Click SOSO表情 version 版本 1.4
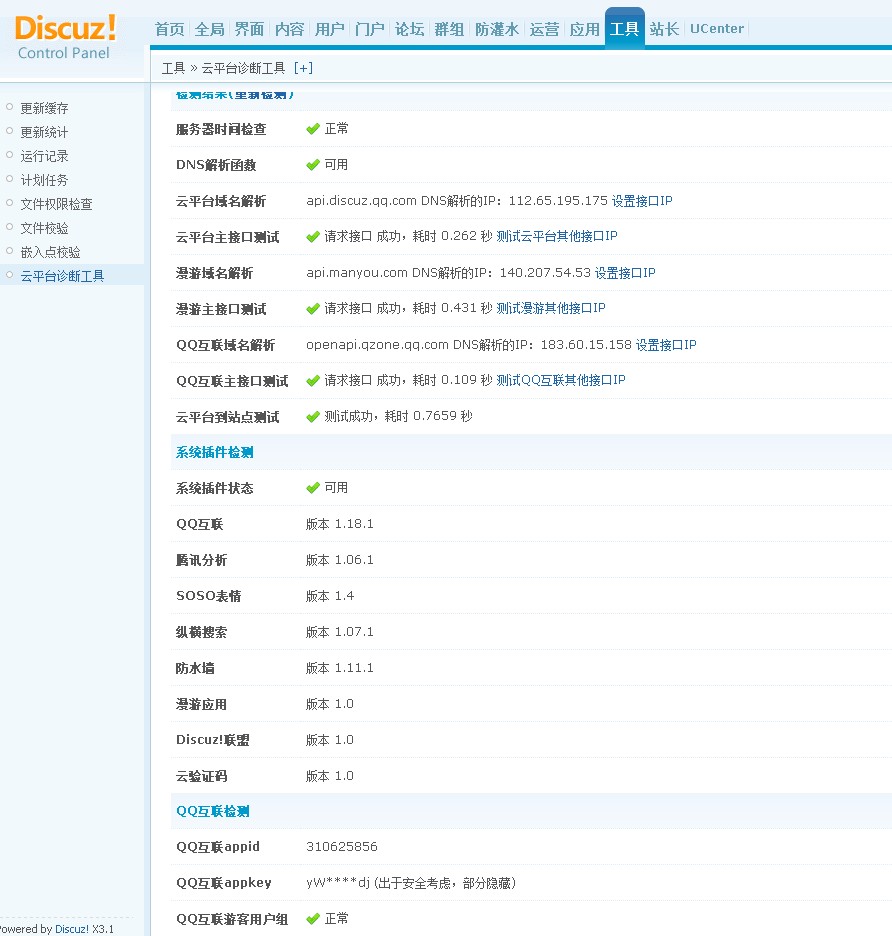 pyautogui.click(x=330, y=596)
